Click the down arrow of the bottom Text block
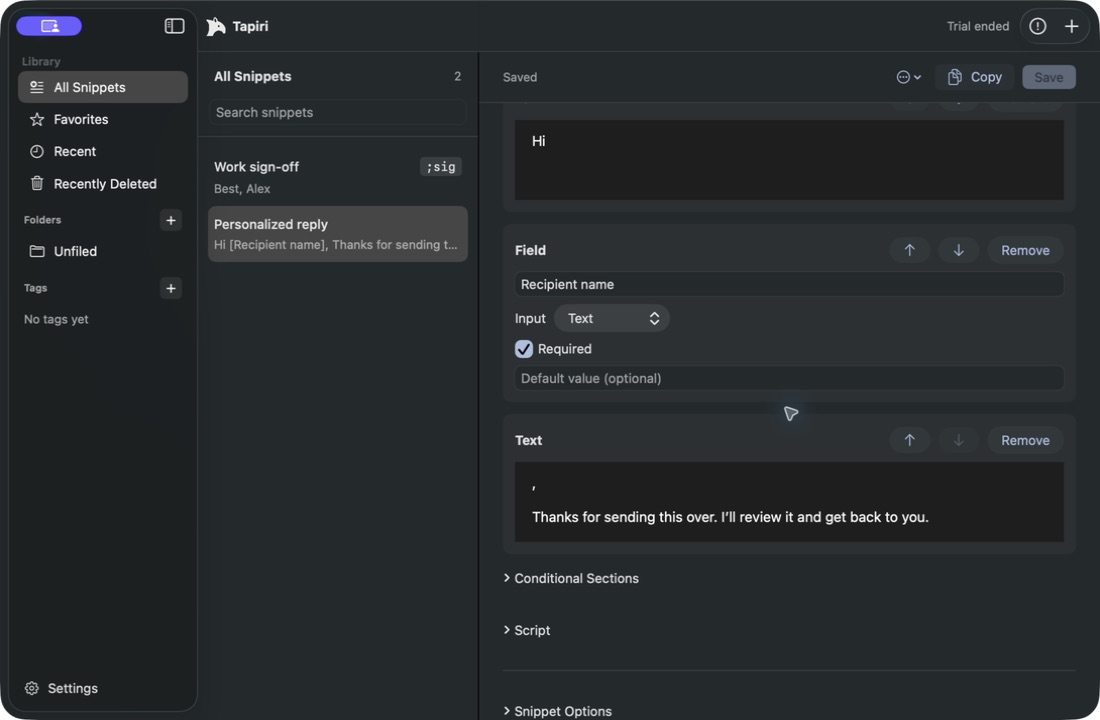This screenshot has height=720, width=1100. [x=958, y=441]
